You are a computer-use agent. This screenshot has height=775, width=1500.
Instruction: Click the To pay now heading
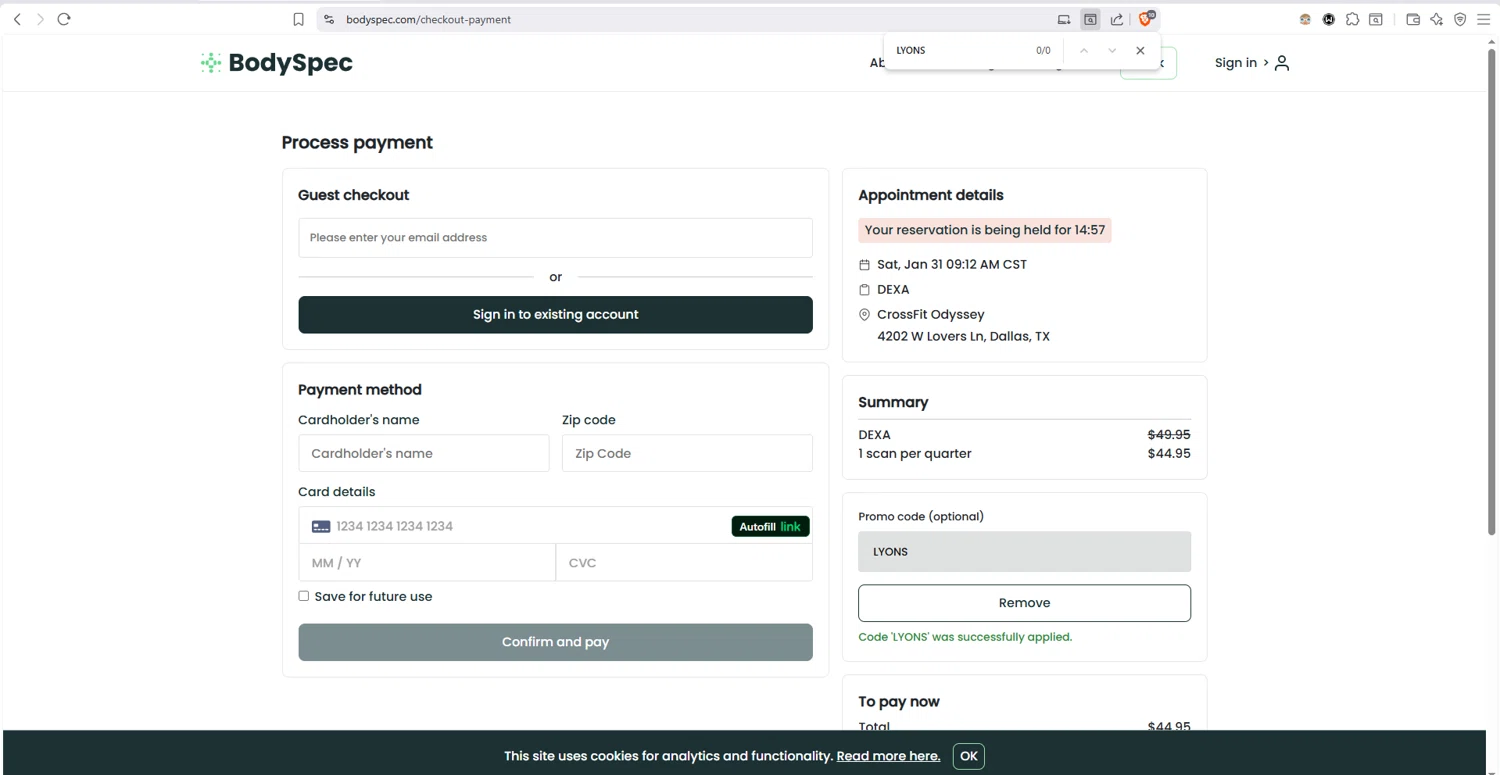(899, 702)
